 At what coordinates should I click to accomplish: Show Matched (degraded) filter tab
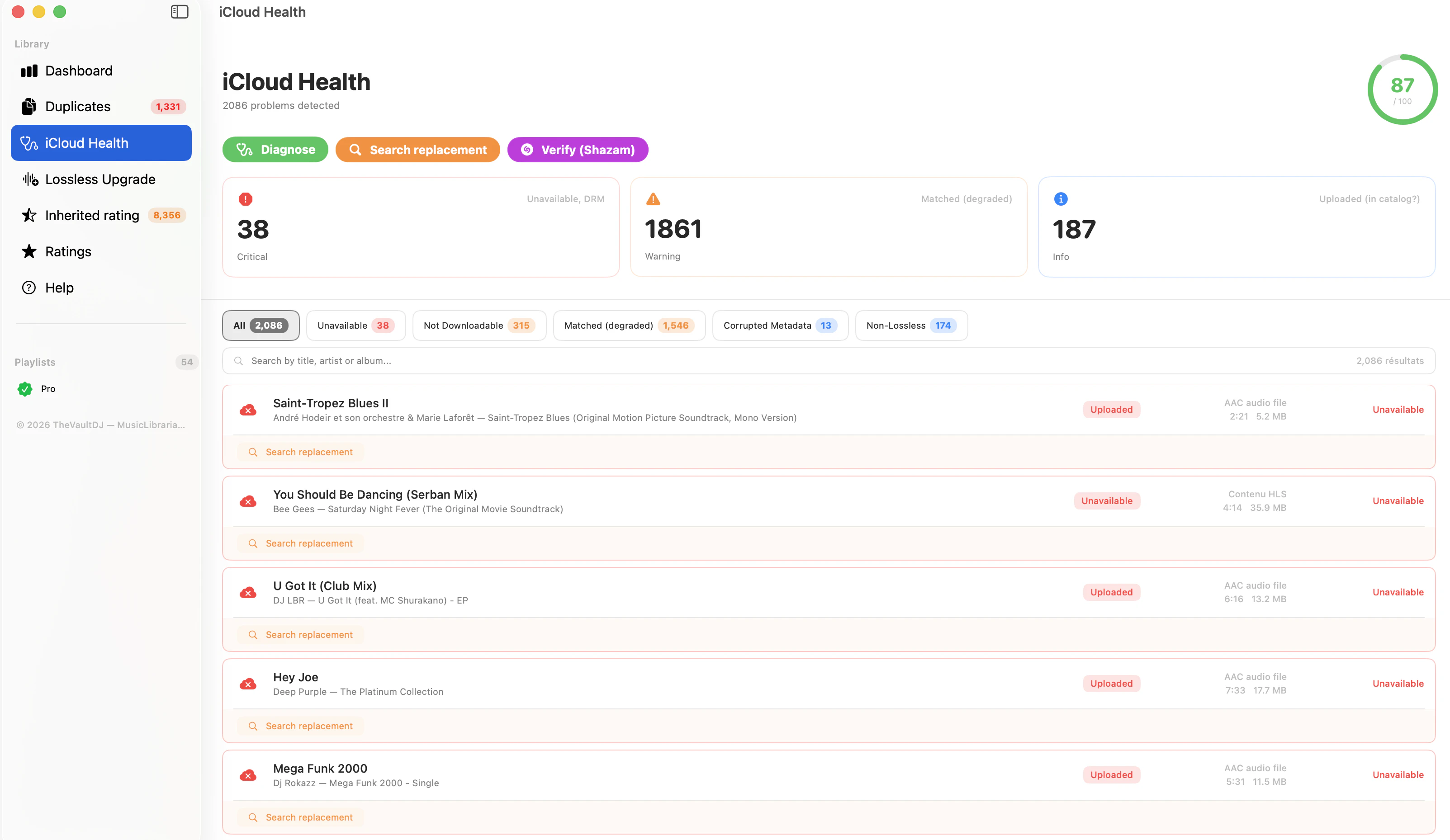pyautogui.click(x=628, y=326)
